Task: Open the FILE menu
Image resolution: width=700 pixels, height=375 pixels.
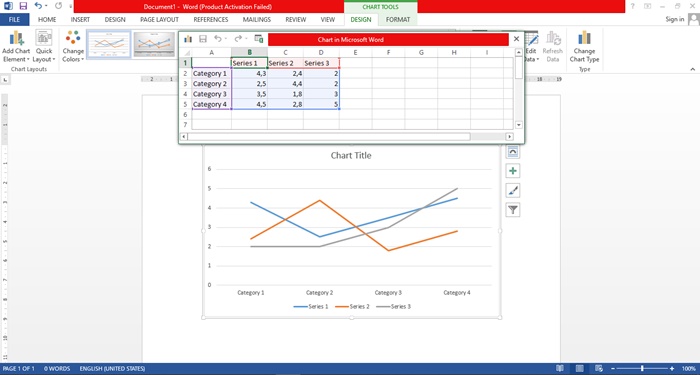Action: [x=14, y=20]
